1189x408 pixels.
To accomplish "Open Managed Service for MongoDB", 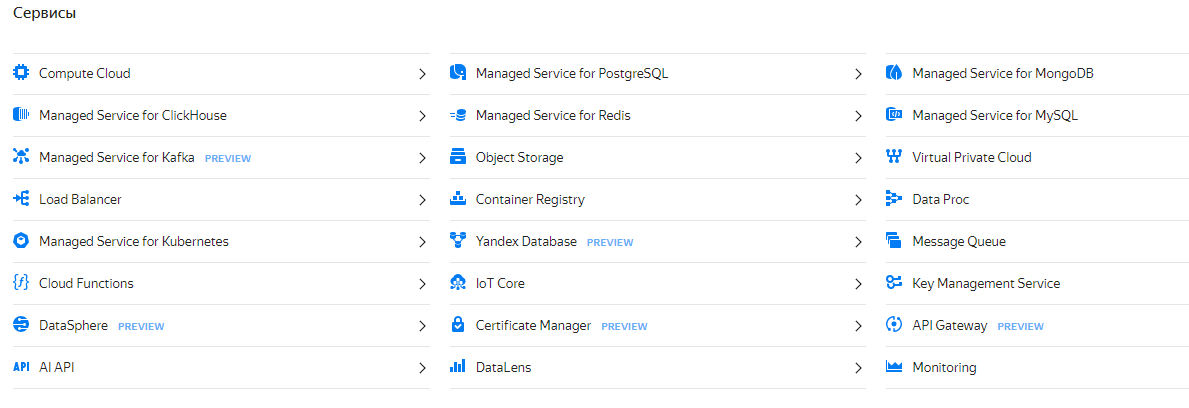I will point(1003,74).
